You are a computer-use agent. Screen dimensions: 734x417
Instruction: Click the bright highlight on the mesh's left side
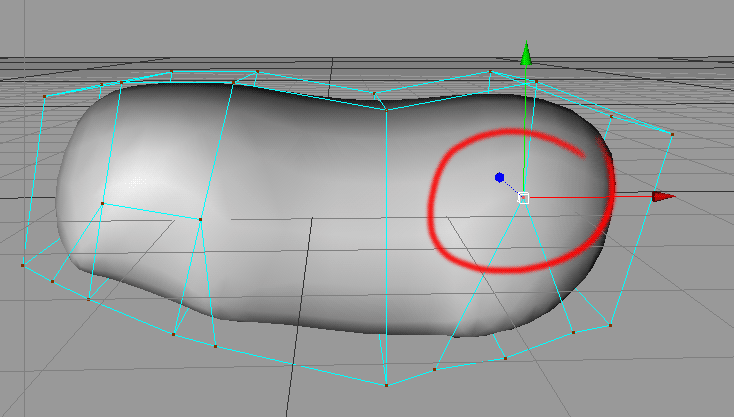point(125,180)
